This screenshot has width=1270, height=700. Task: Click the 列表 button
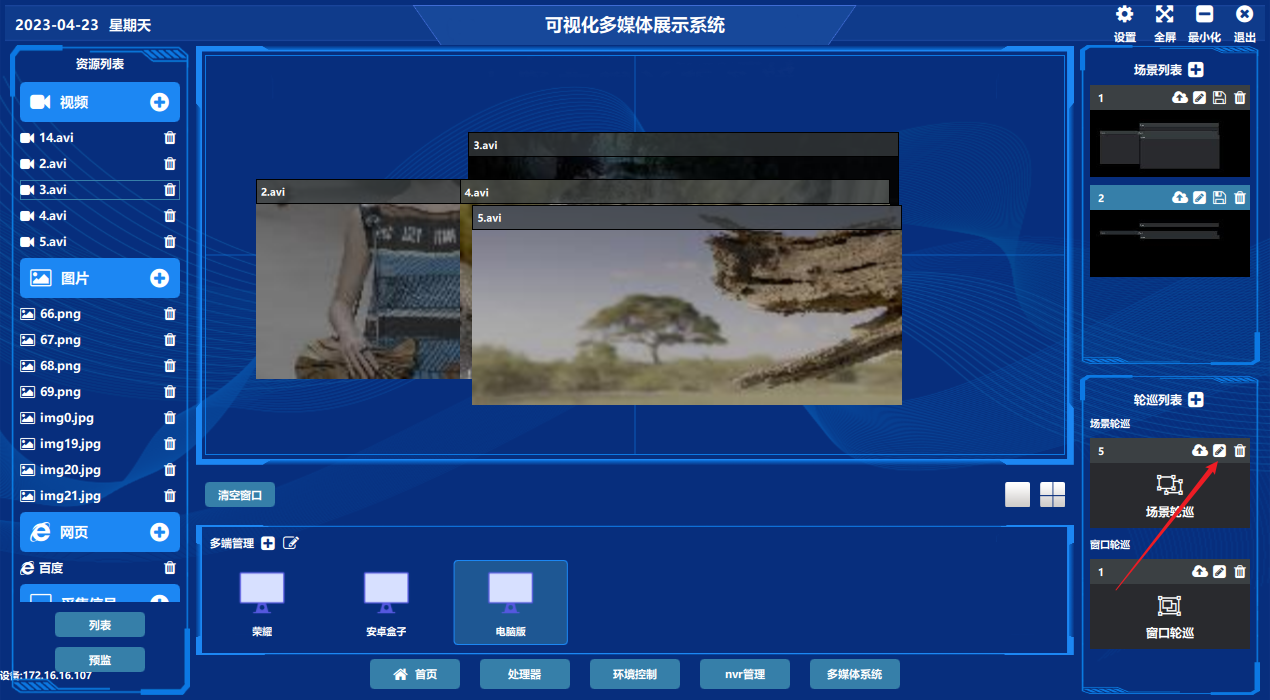(100, 625)
